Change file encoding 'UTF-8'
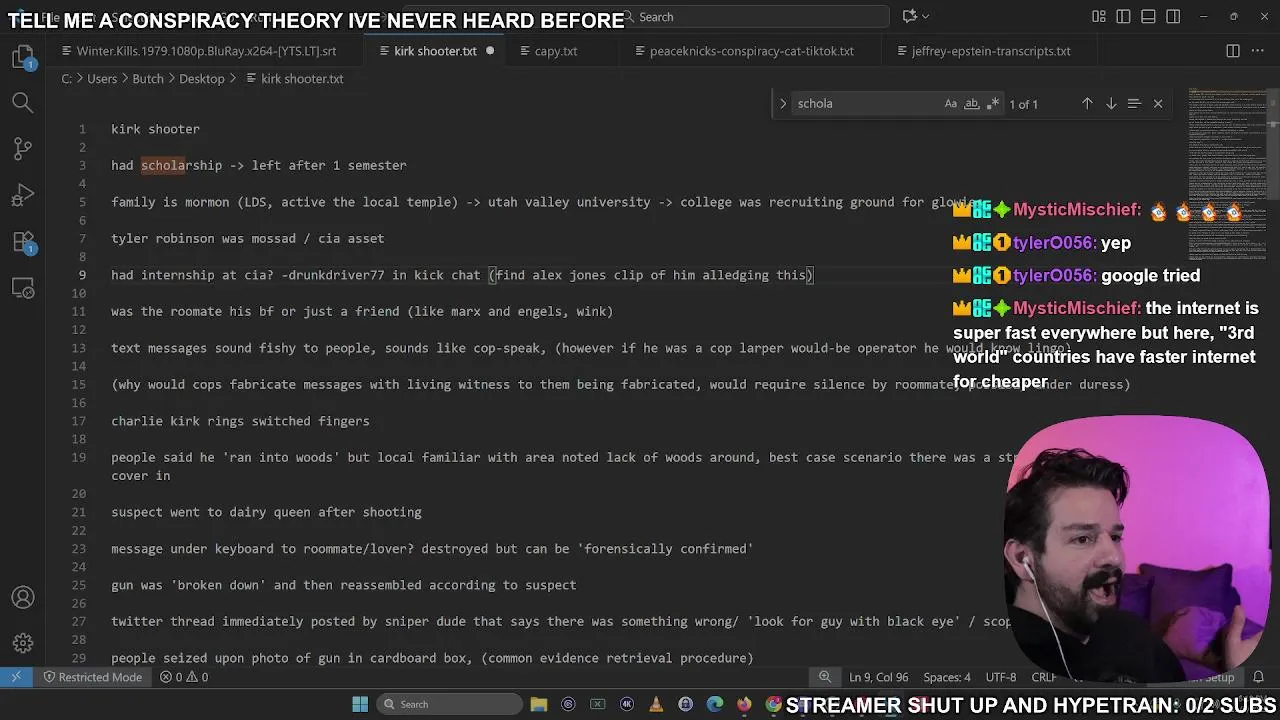Viewport: 1280px width, 720px height. [x=1001, y=677]
